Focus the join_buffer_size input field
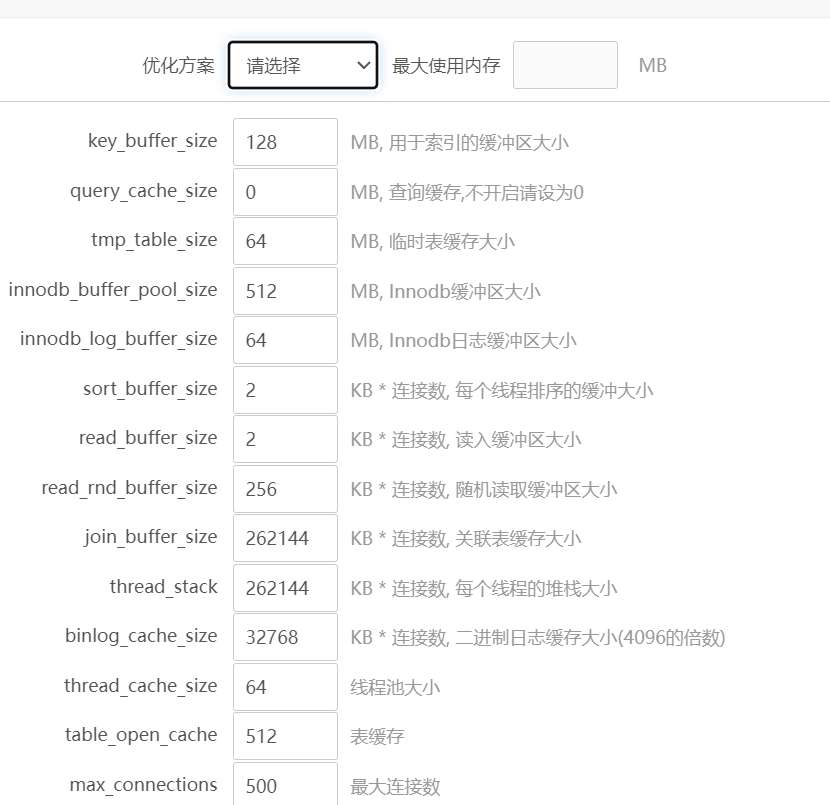This screenshot has height=805, width=830. (x=285, y=538)
